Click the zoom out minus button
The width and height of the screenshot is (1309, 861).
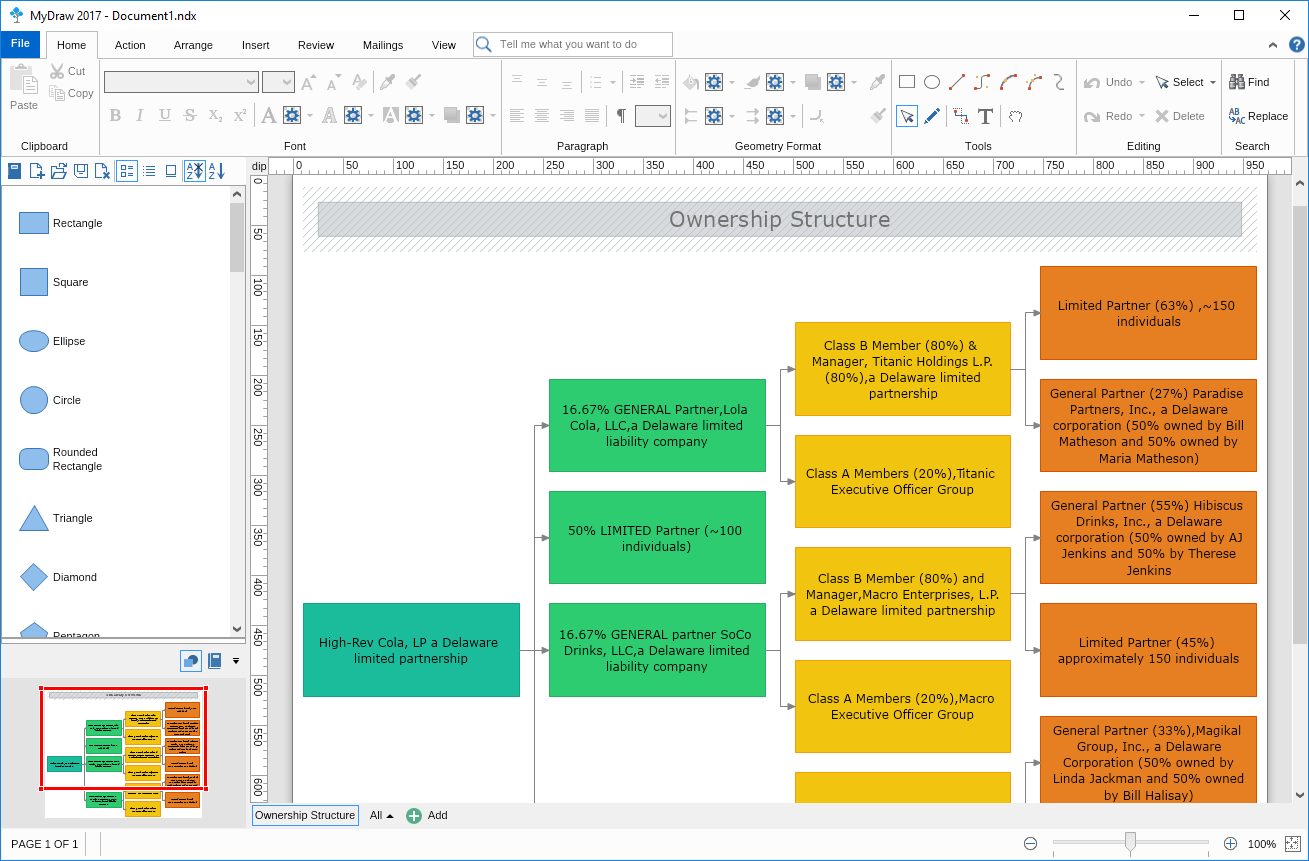[x=1031, y=844]
